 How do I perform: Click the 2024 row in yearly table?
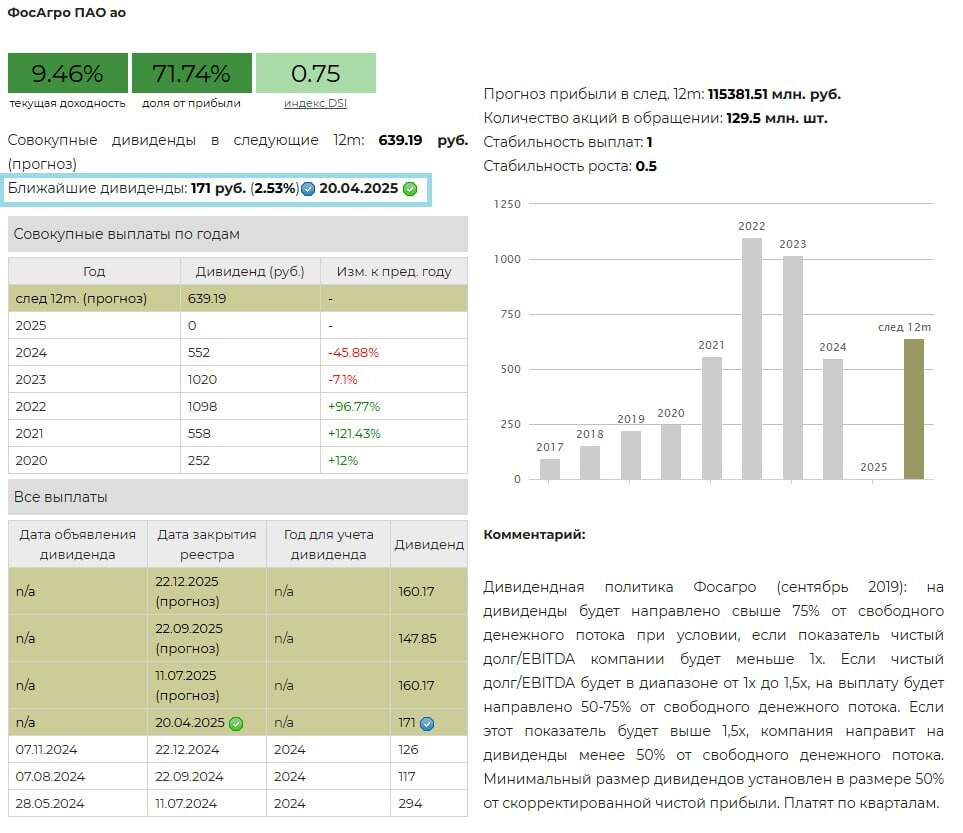[x=237, y=352]
